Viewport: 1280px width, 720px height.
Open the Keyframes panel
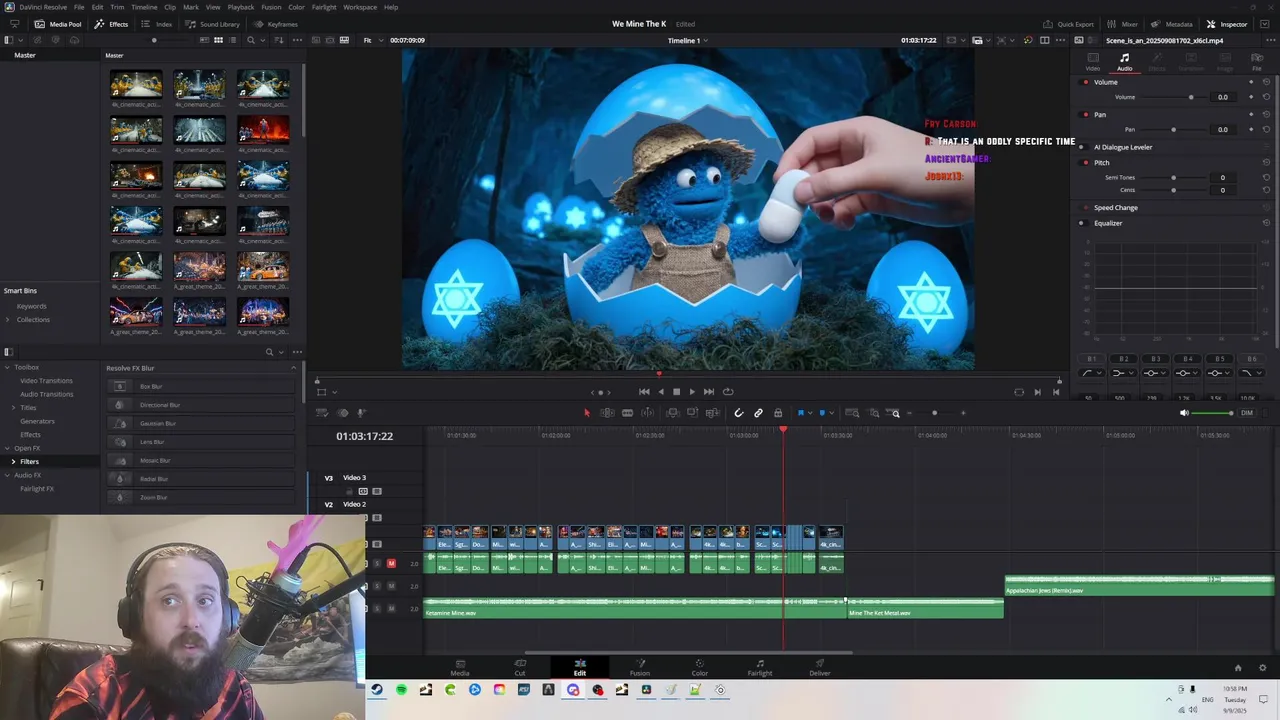[x=276, y=24]
